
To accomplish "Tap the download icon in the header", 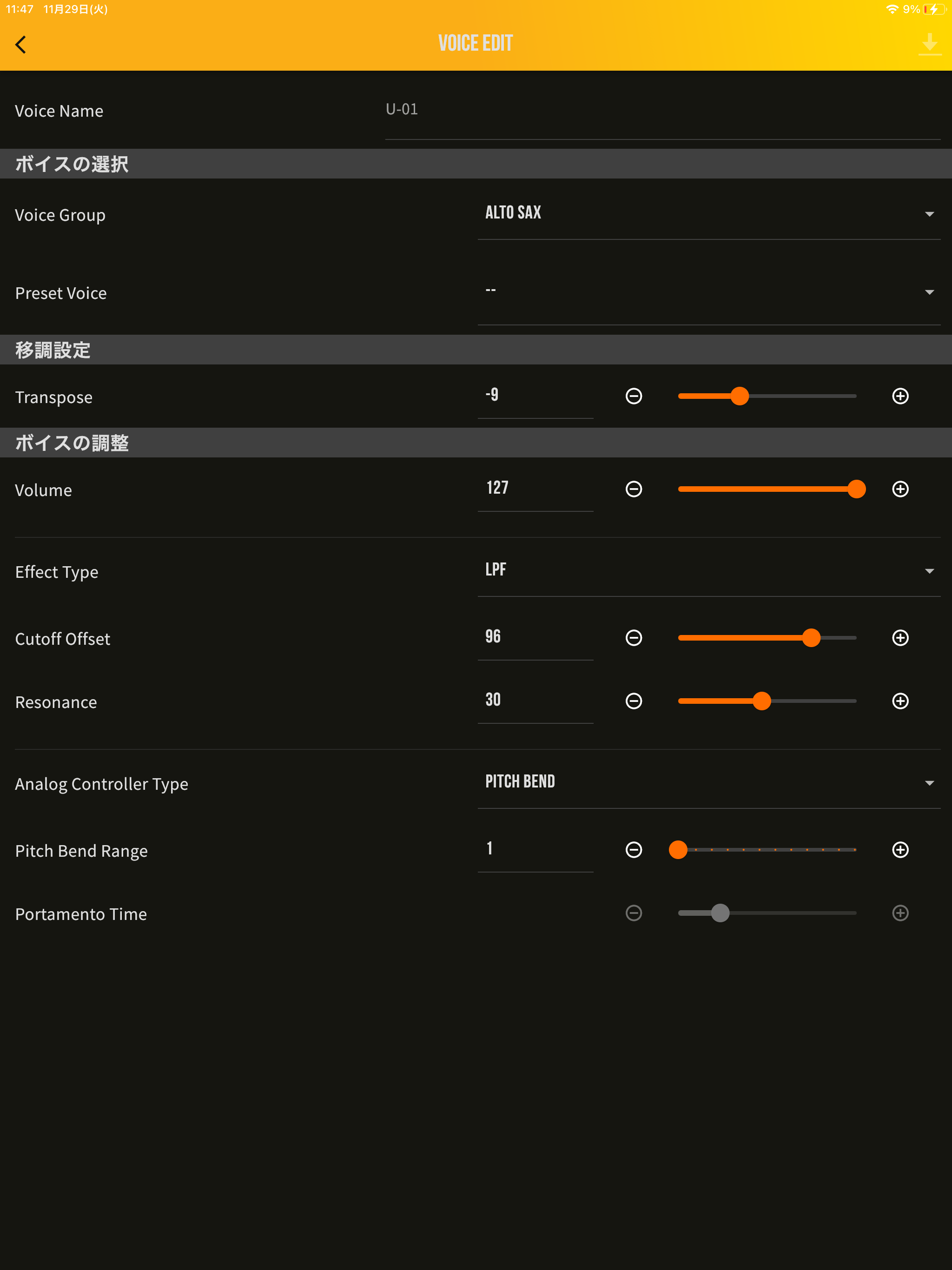I will [x=929, y=44].
